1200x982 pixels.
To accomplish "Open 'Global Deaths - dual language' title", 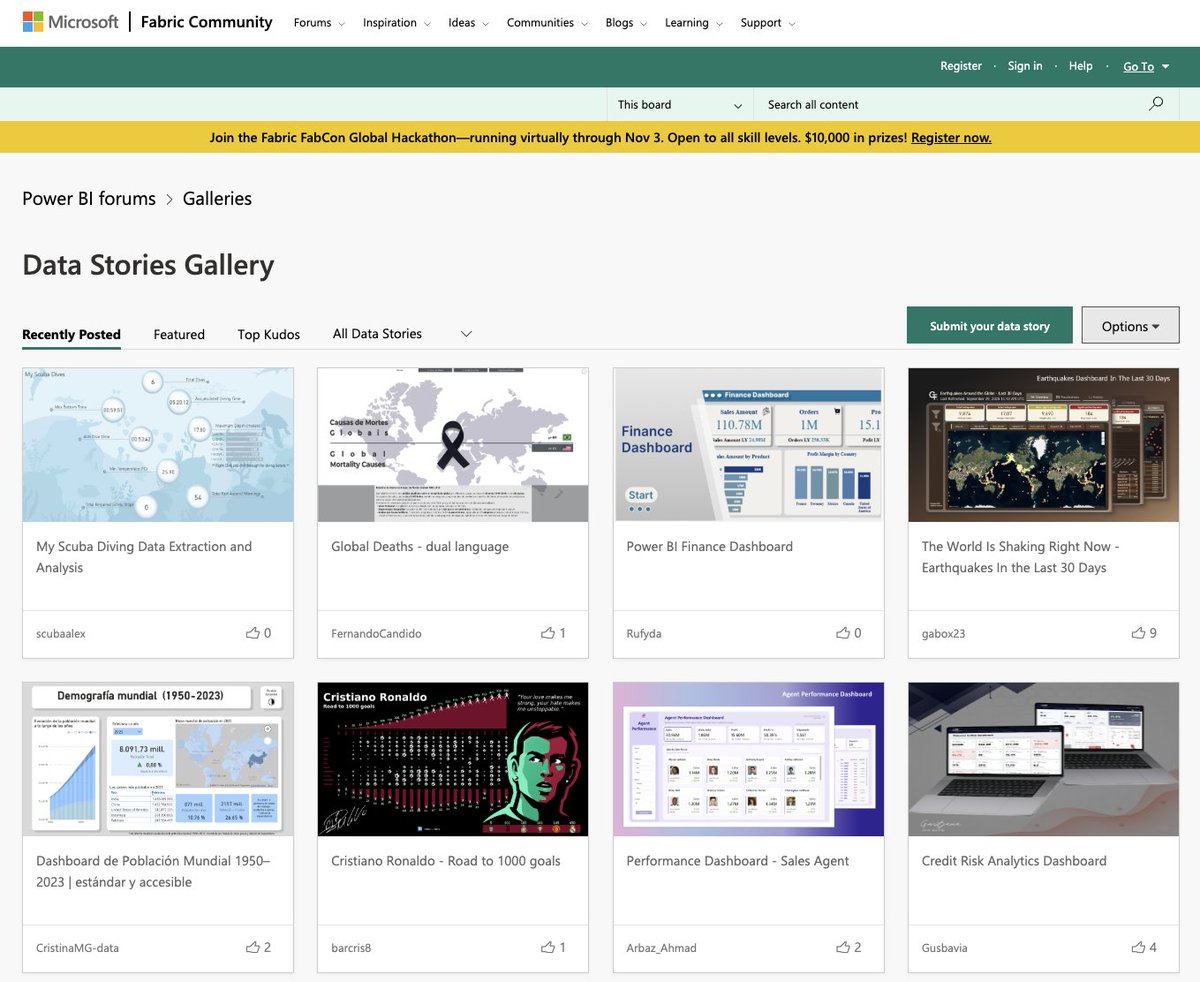I will tap(420, 547).
